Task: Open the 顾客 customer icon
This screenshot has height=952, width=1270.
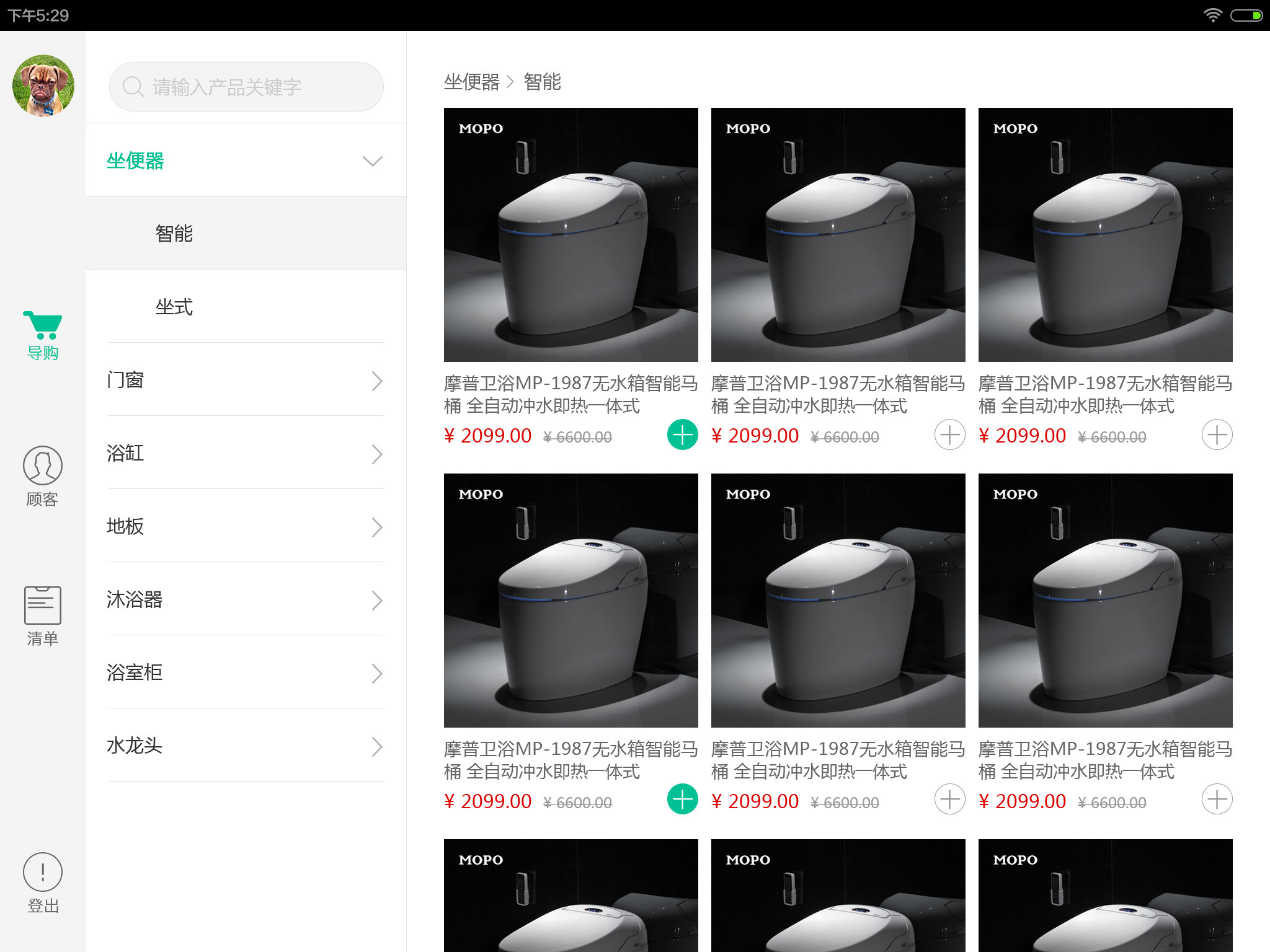Action: [43, 465]
